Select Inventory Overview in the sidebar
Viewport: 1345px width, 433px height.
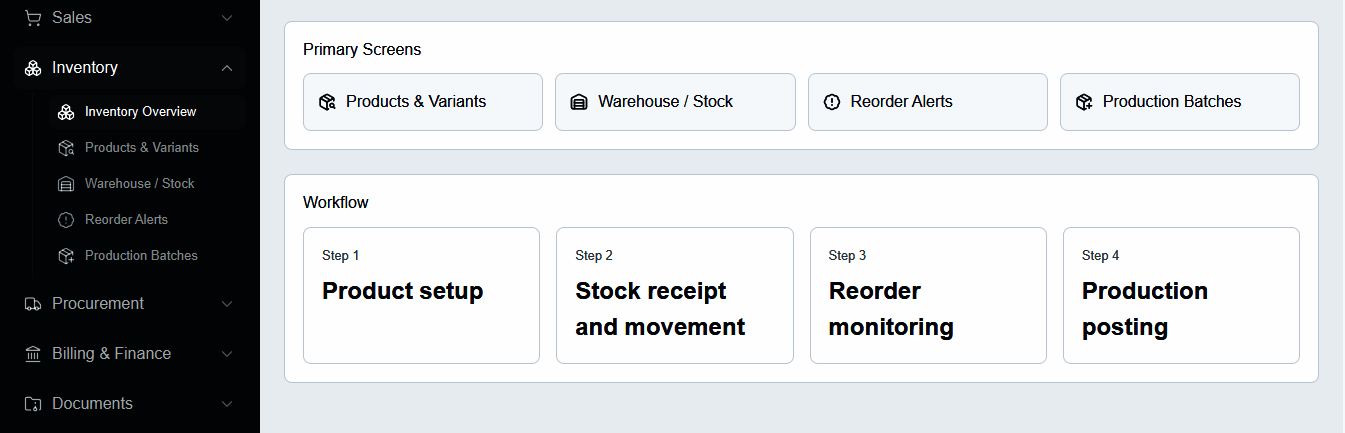[x=147, y=112]
